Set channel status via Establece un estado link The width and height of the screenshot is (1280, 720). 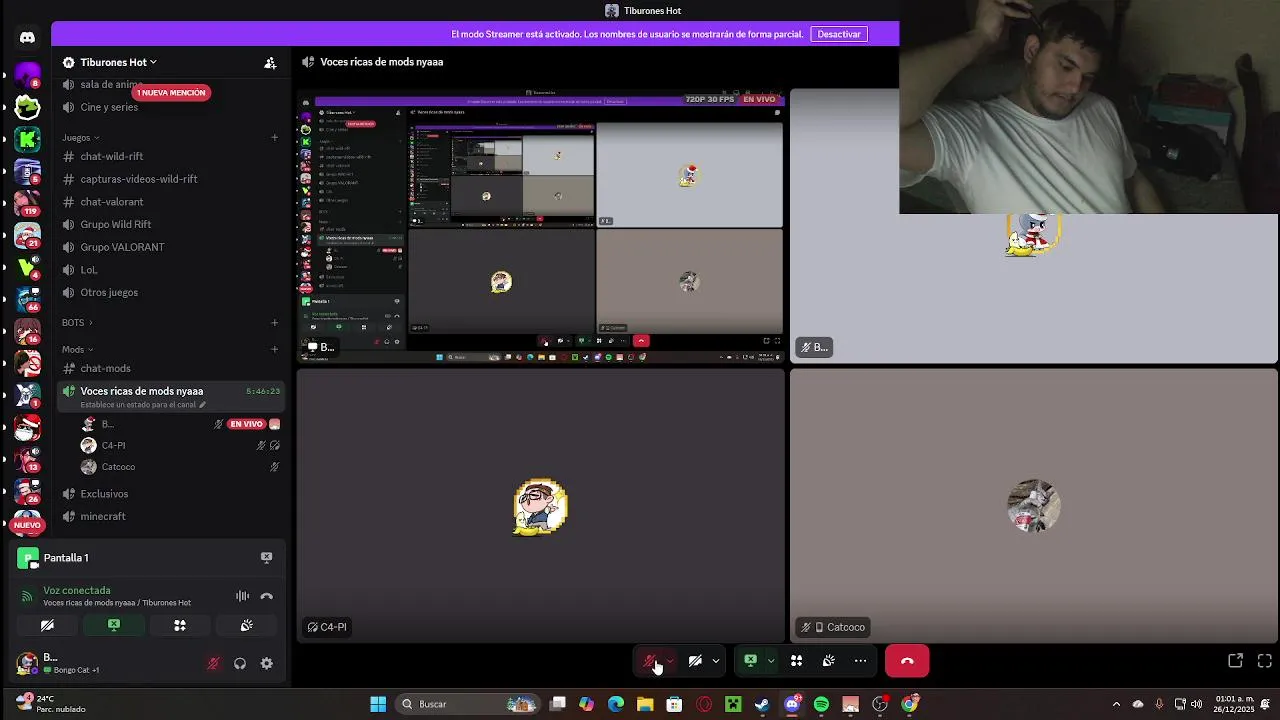[x=143, y=405]
